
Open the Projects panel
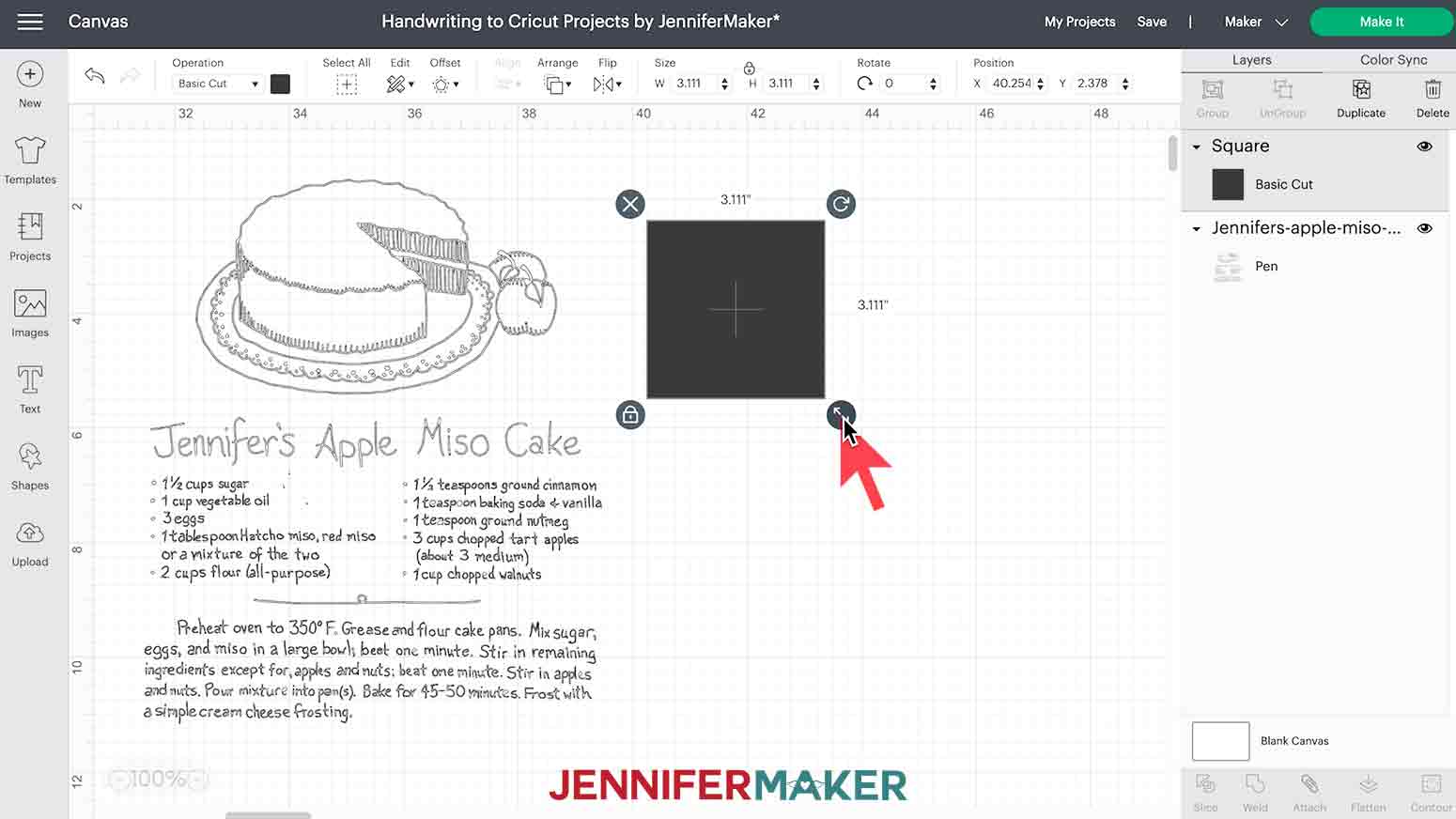(30, 236)
